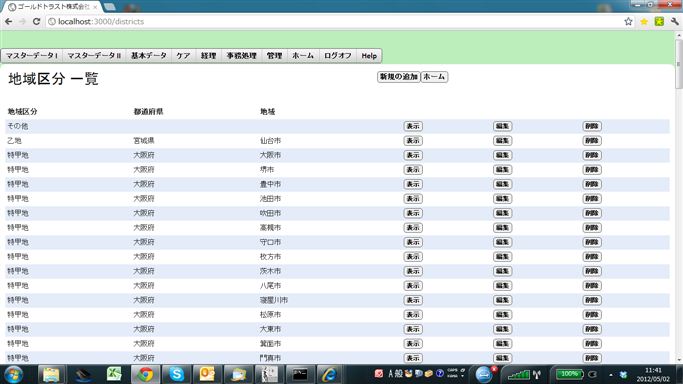Click the Windows Start orb
Image resolution: width=683 pixels, height=384 pixels.
[14, 374]
